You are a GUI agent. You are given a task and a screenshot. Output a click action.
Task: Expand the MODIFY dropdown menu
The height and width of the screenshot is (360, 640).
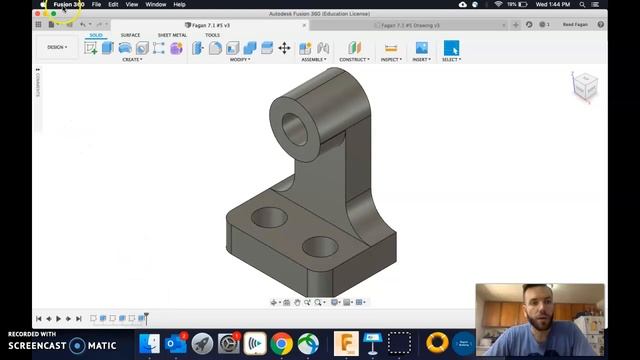pos(240,60)
